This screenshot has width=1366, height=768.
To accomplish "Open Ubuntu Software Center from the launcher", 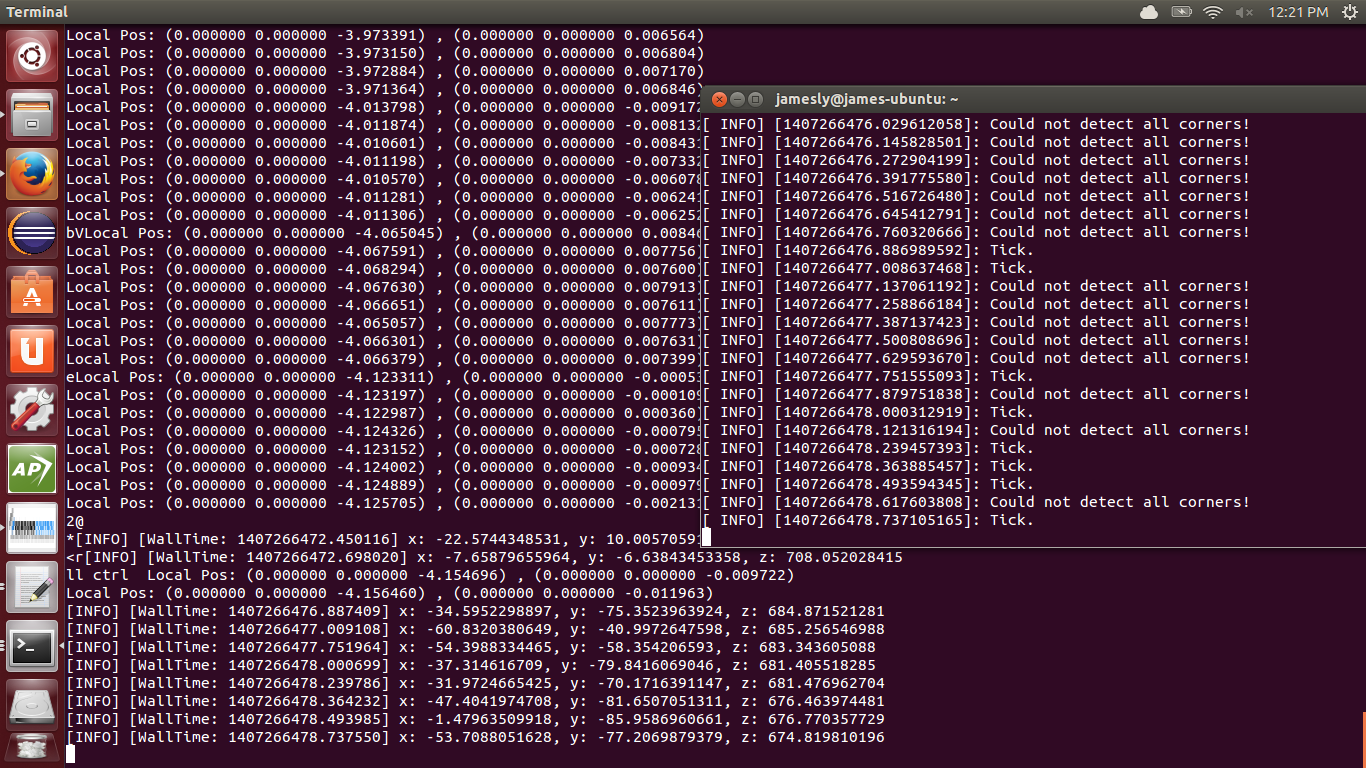I will [x=32, y=292].
